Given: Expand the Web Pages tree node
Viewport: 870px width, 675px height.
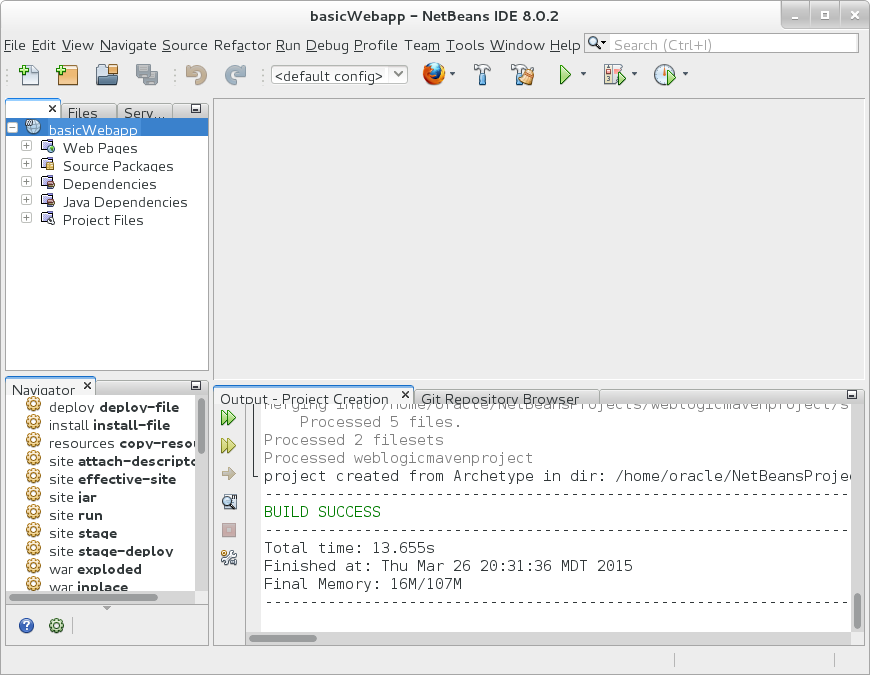Looking at the screenshot, I should [x=27, y=147].
